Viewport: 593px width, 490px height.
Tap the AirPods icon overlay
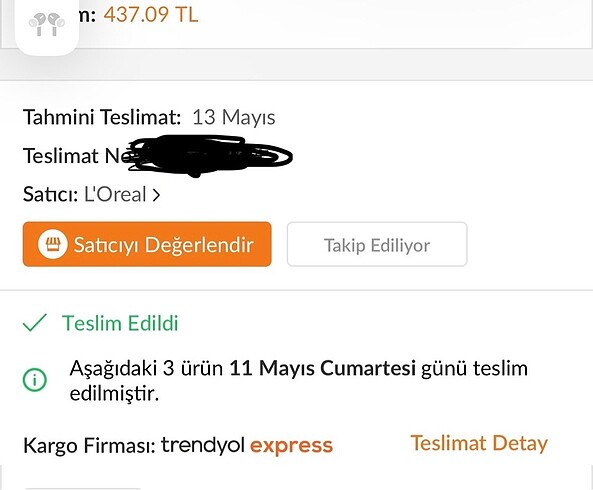click(47, 23)
